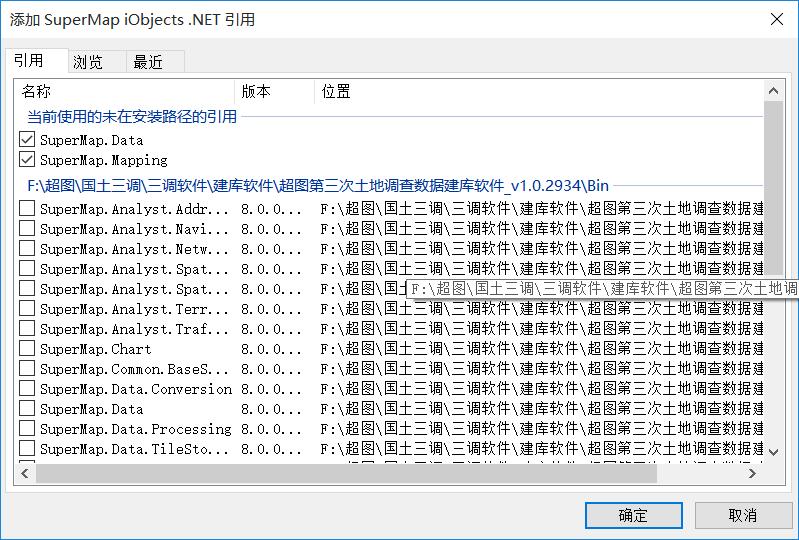Select the 当前使用的未在安装路径的引用 group header
This screenshot has height=540, width=799.
[x=132, y=117]
